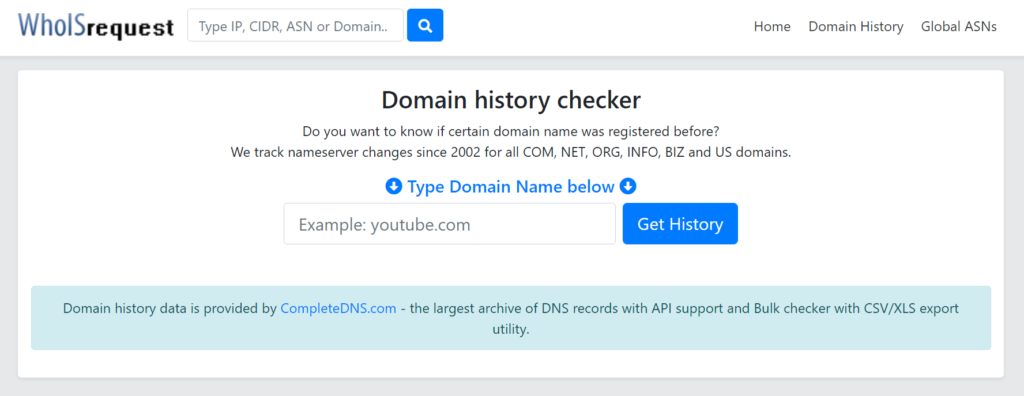Click the 'We track nameserver changes' sentence

[511, 152]
